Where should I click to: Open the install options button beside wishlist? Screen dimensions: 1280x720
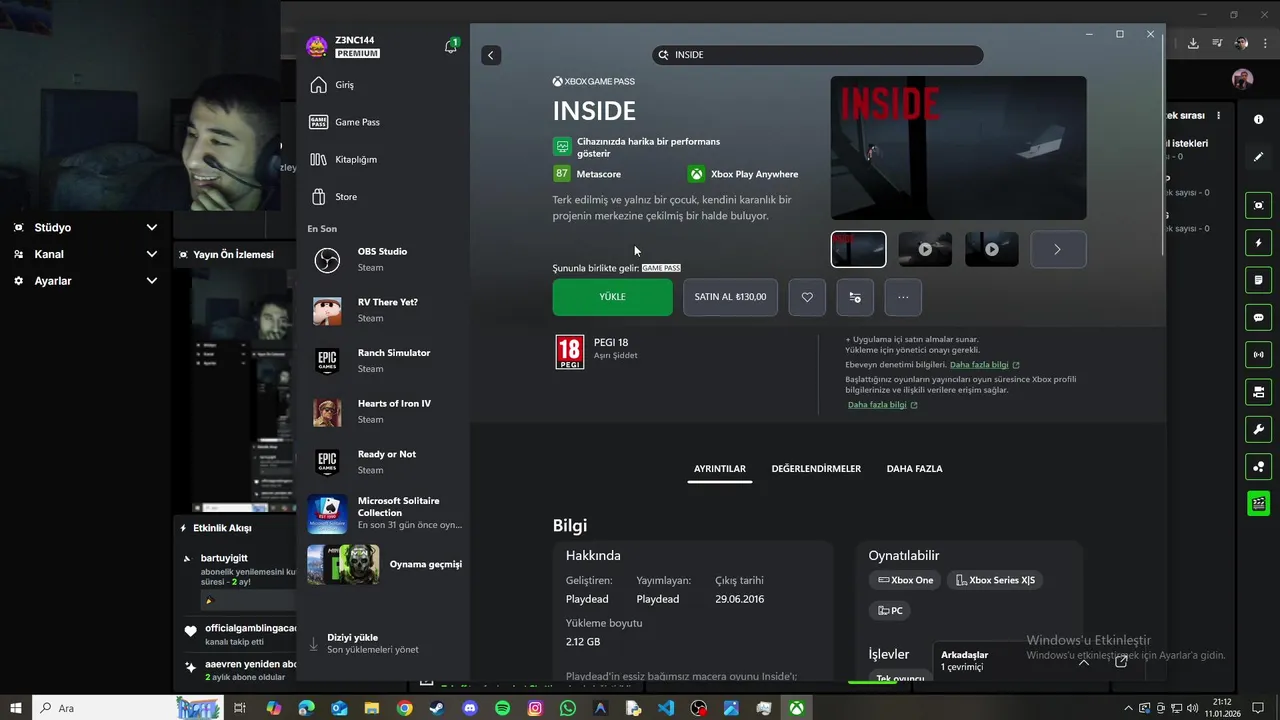(x=855, y=297)
